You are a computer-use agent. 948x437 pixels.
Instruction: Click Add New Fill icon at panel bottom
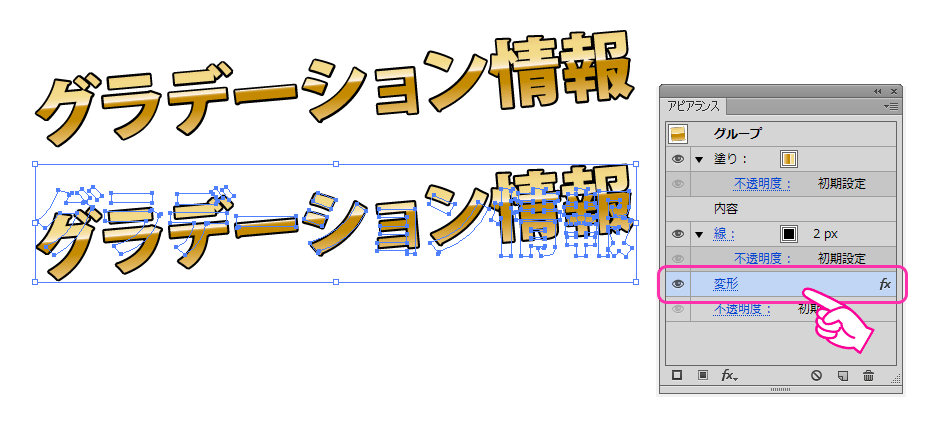(703, 375)
